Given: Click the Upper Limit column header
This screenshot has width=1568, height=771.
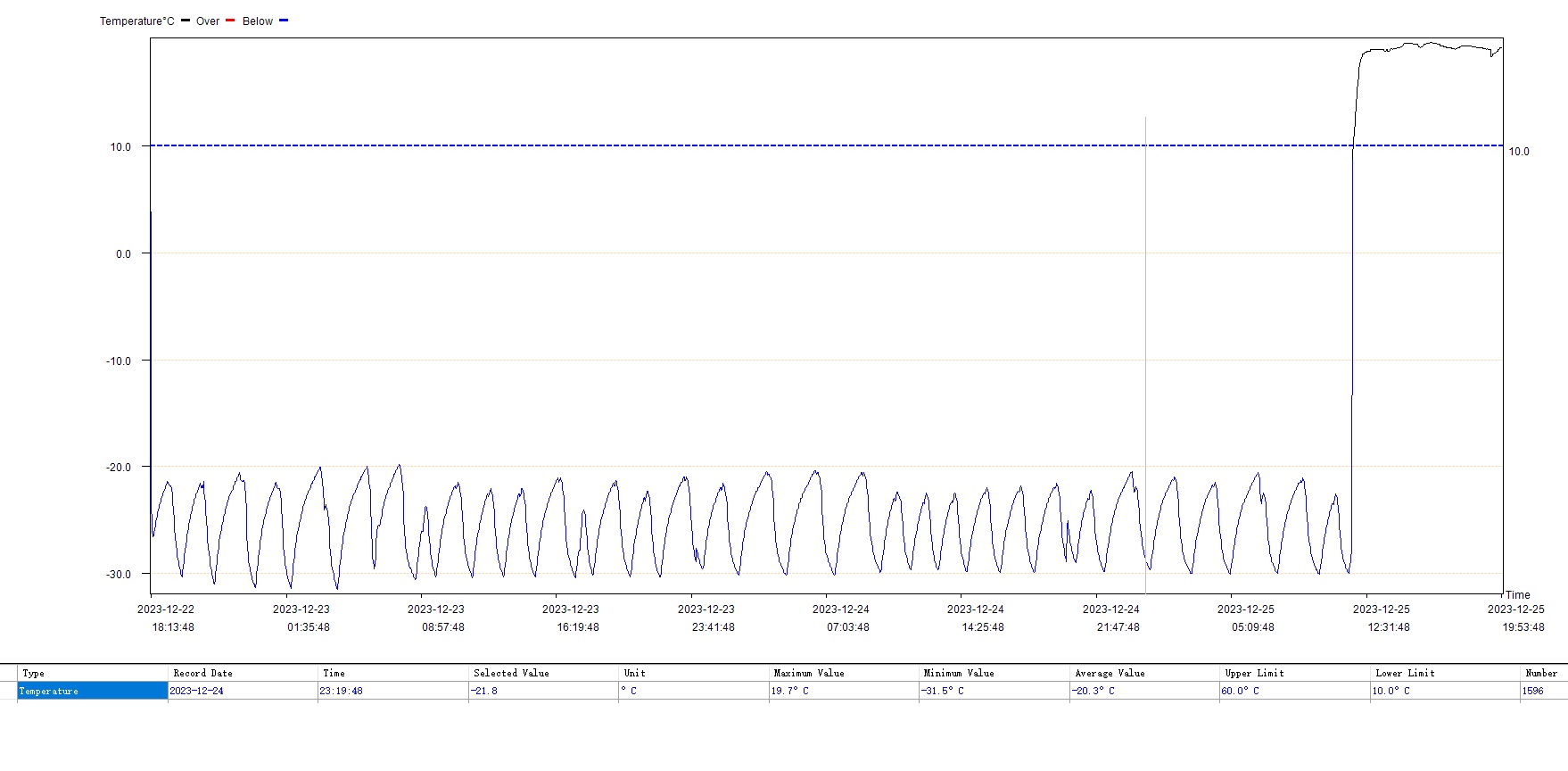Looking at the screenshot, I should (x=1295, y=673).
